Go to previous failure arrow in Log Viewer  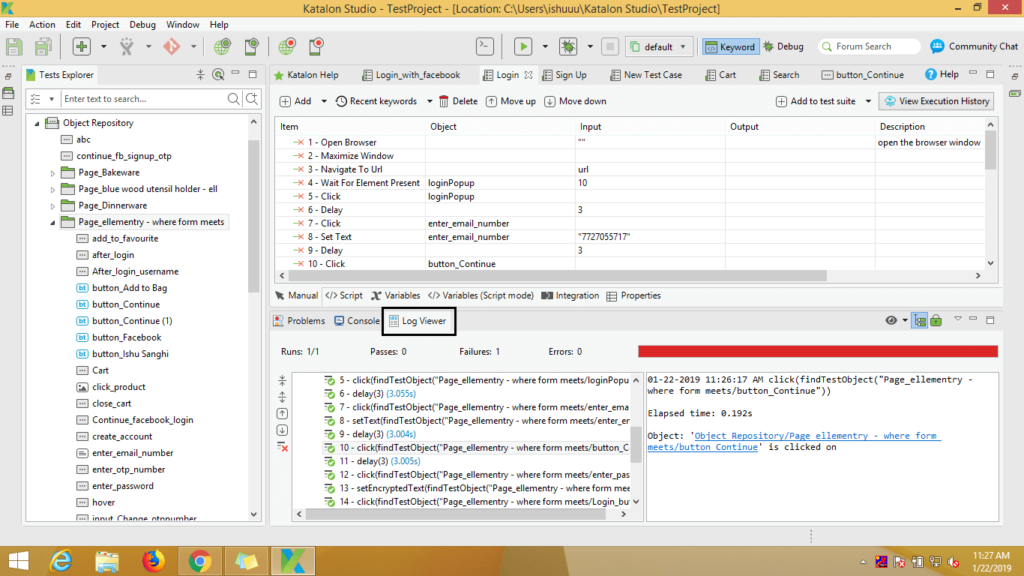tap(282, 413)
